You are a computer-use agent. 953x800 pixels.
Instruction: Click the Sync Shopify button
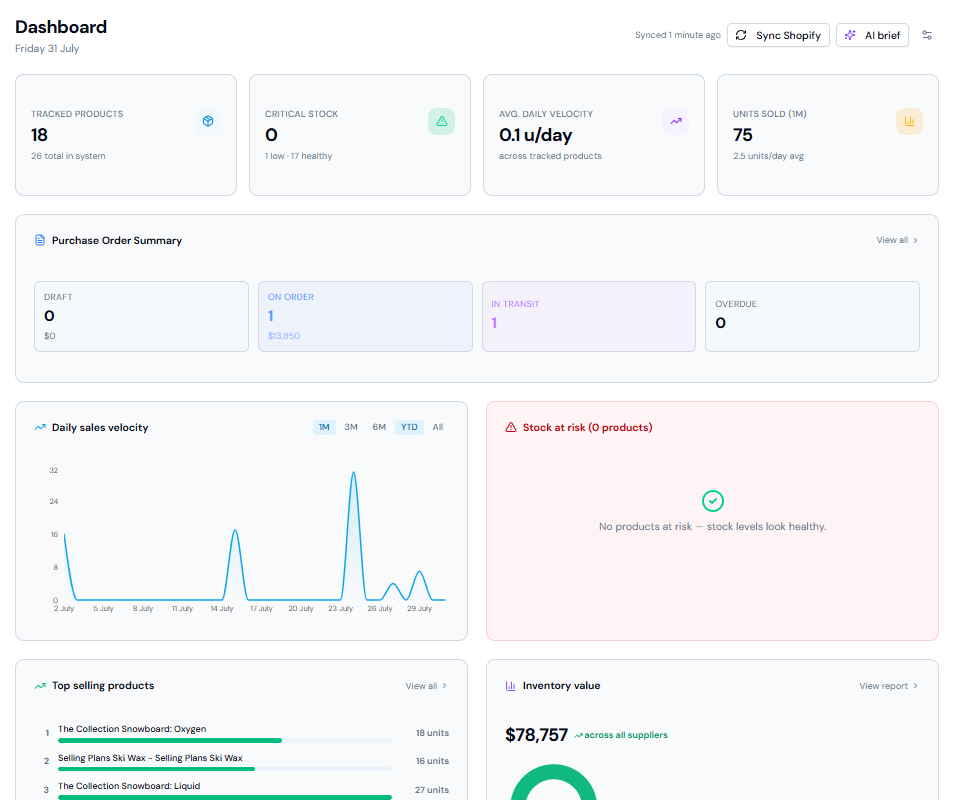point(778,35)
